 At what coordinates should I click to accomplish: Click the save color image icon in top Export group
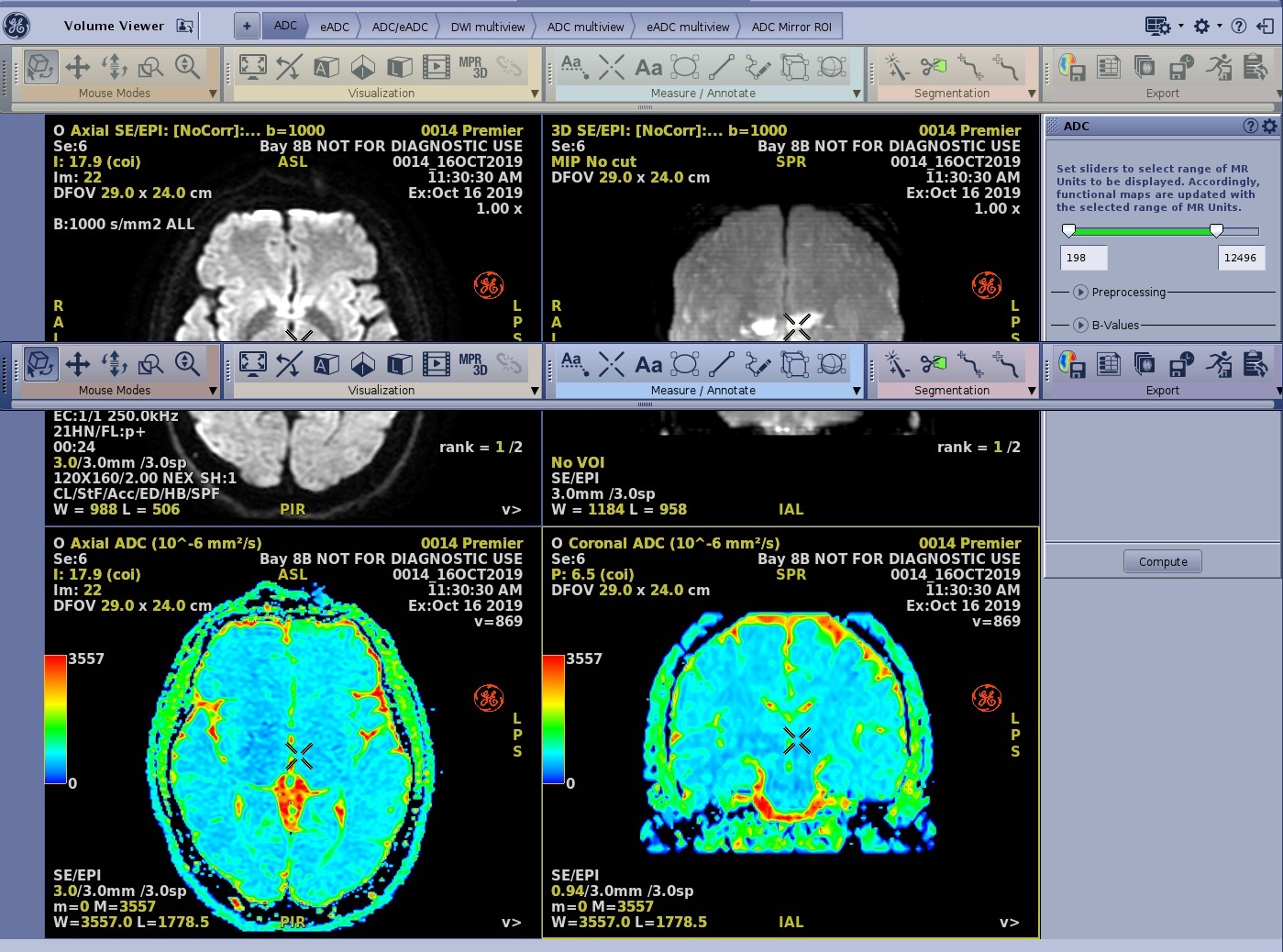[x=1071, y=67]
